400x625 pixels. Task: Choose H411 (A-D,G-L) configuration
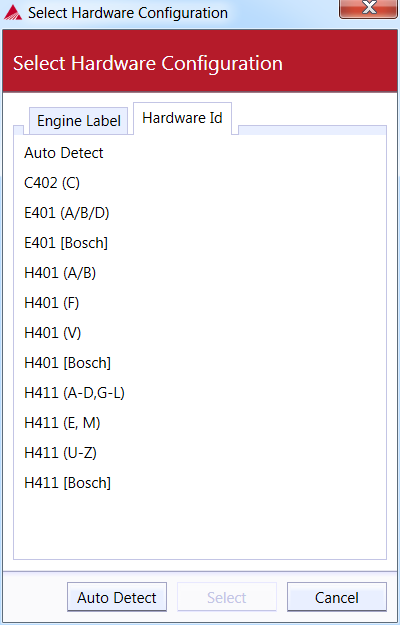click(x=75, y=393)
